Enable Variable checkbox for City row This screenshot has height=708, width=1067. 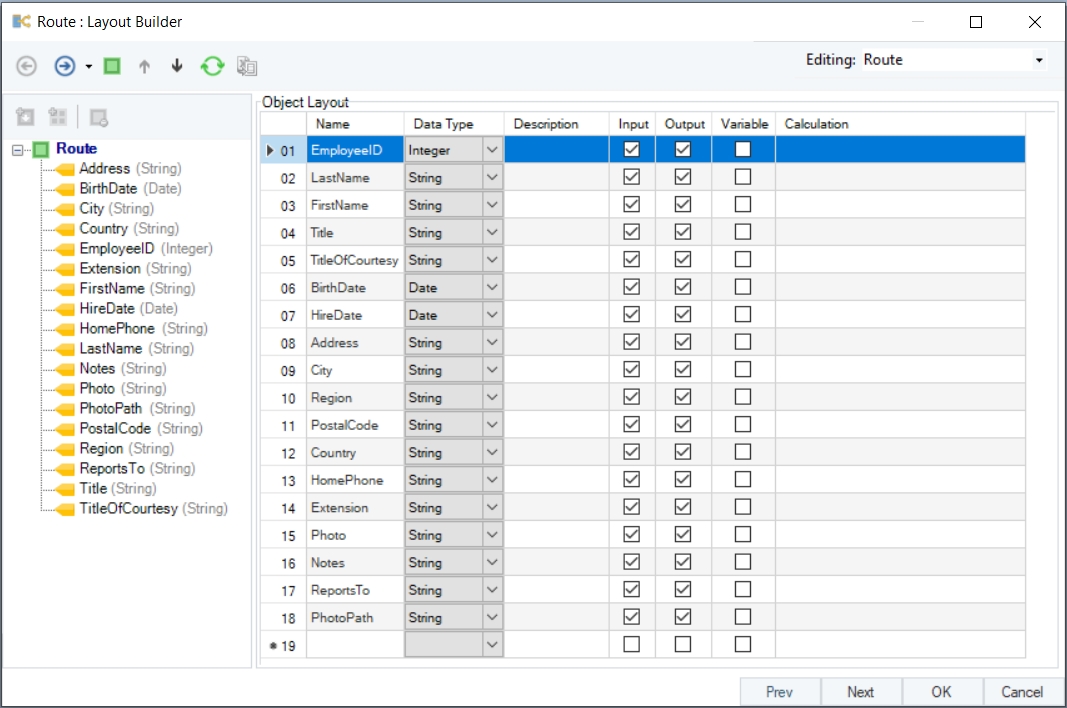coord(742,370)
